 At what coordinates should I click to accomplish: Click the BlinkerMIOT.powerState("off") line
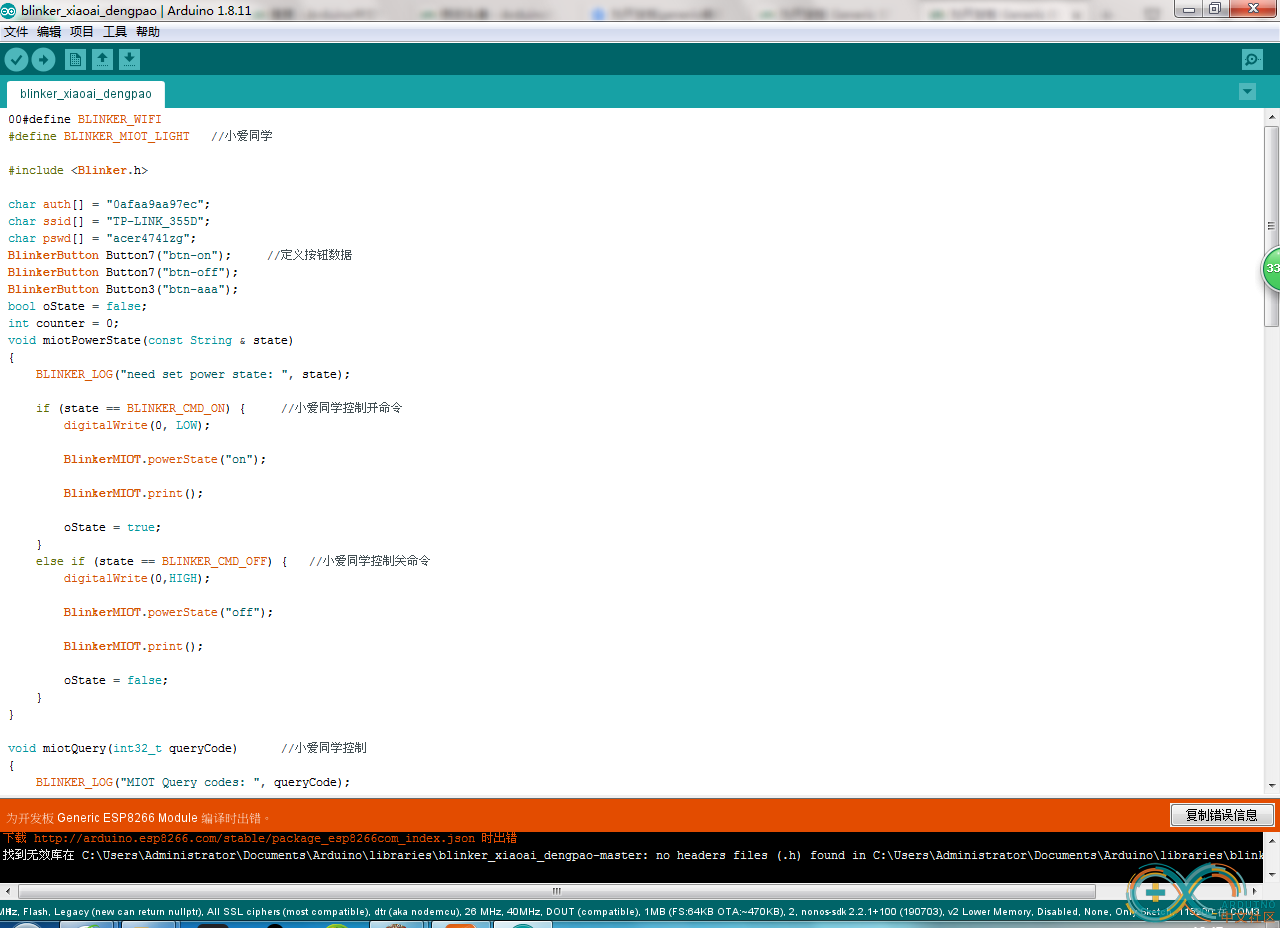pos(169,612)
